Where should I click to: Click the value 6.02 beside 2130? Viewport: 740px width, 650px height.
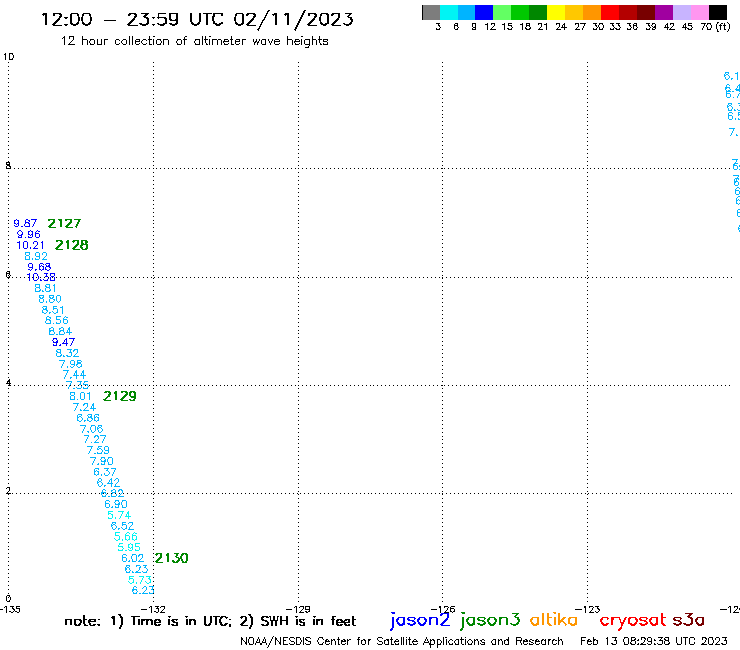[x=133, y=558]
